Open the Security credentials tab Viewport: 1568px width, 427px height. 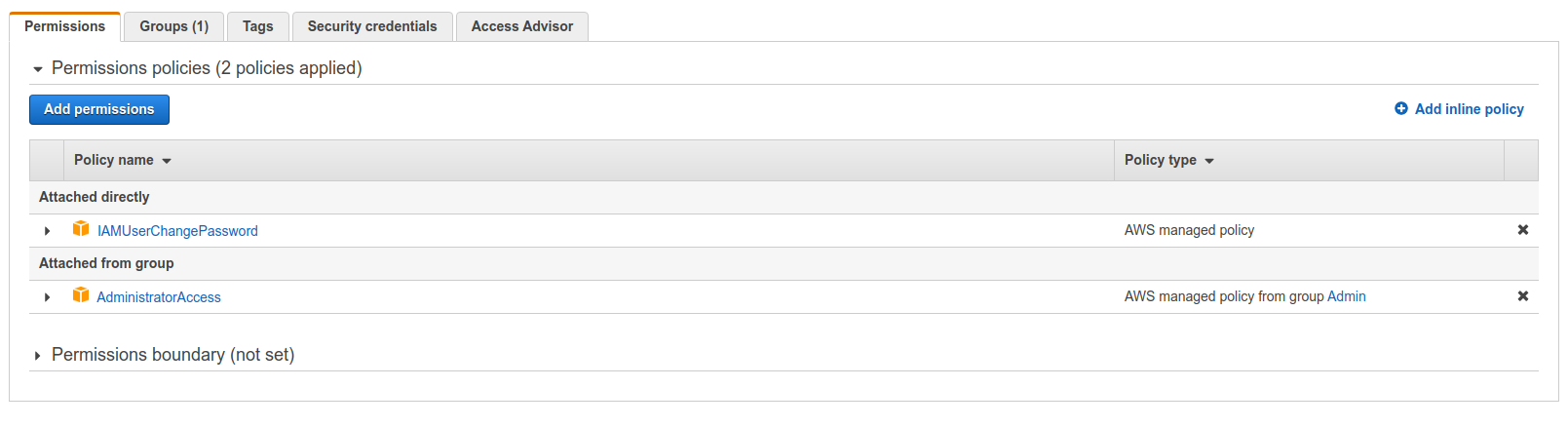(x=372, y=26)
